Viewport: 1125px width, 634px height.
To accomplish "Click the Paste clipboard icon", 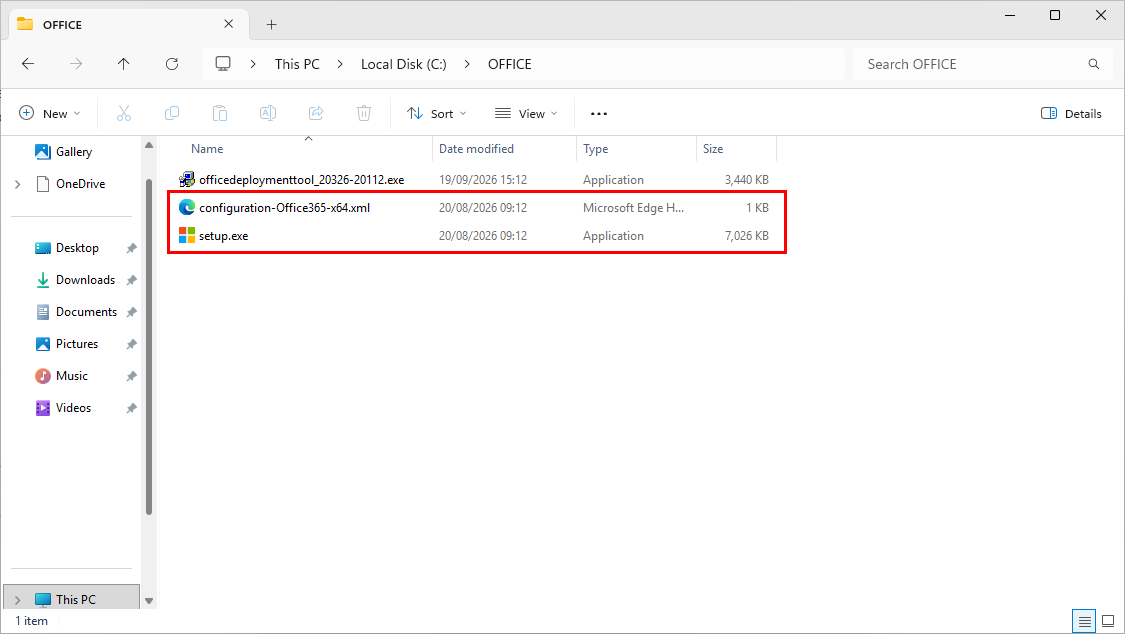I will point(220,113).
